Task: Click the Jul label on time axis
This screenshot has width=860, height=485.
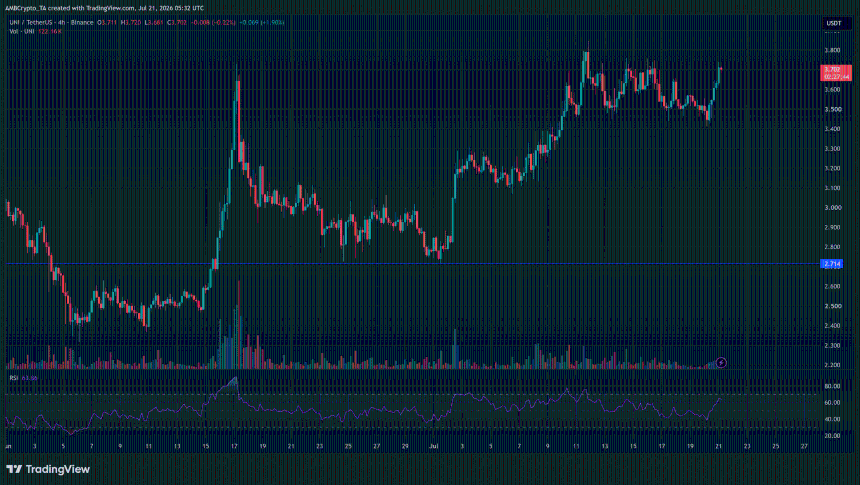Action: pos(434,447)
